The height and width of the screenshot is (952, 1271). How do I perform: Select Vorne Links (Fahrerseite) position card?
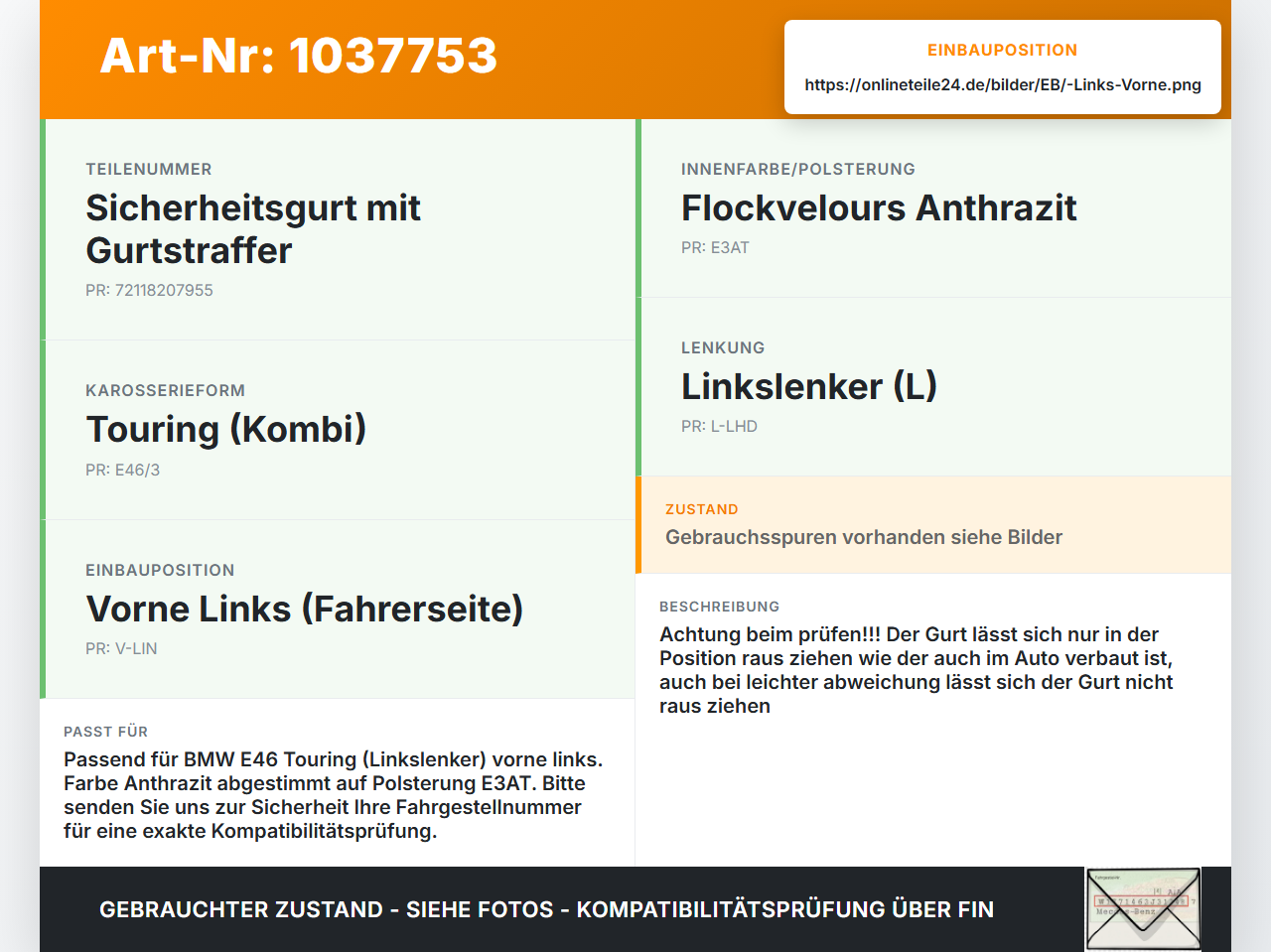point(338,610)
